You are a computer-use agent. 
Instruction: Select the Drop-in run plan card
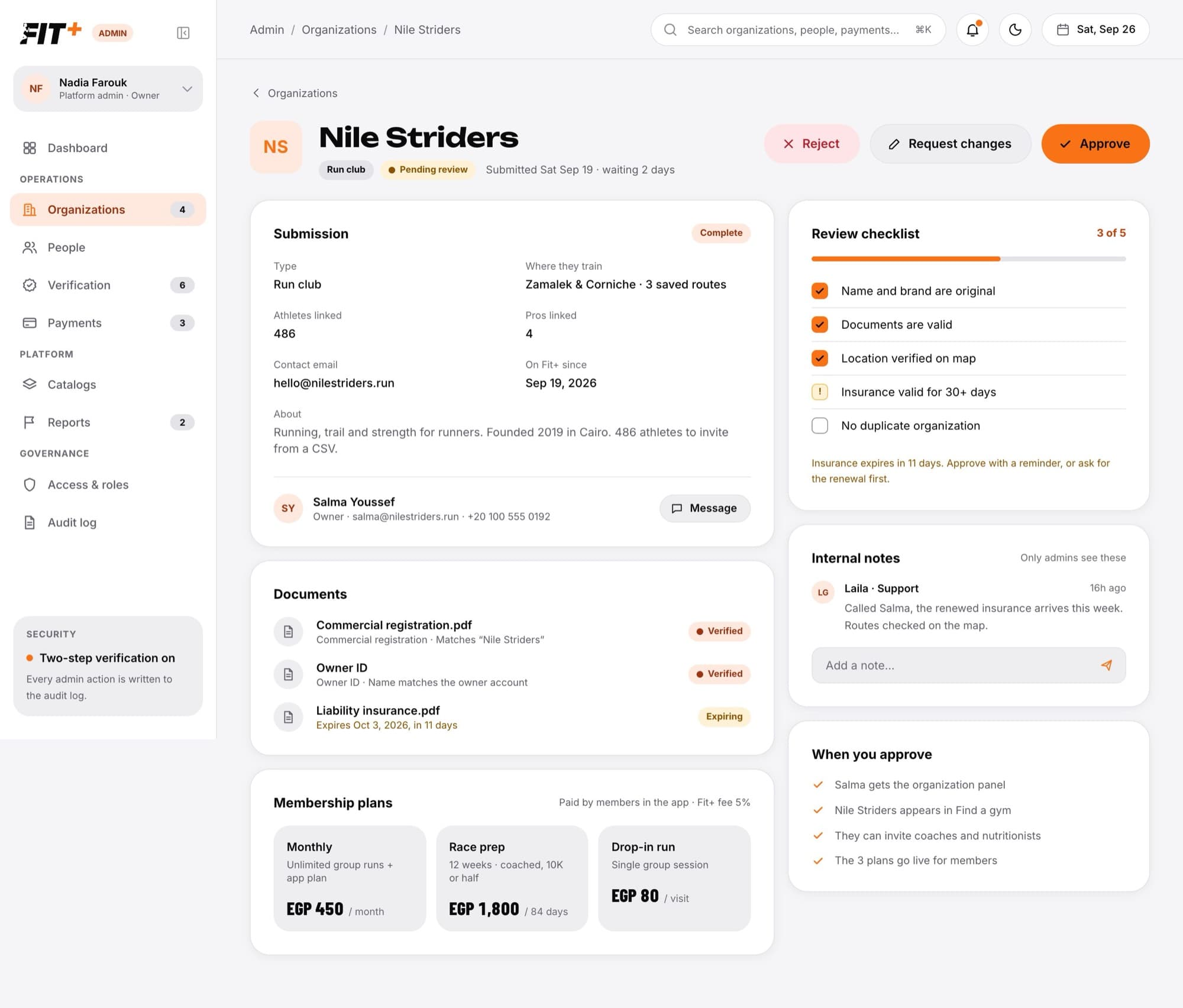point(674,878)
